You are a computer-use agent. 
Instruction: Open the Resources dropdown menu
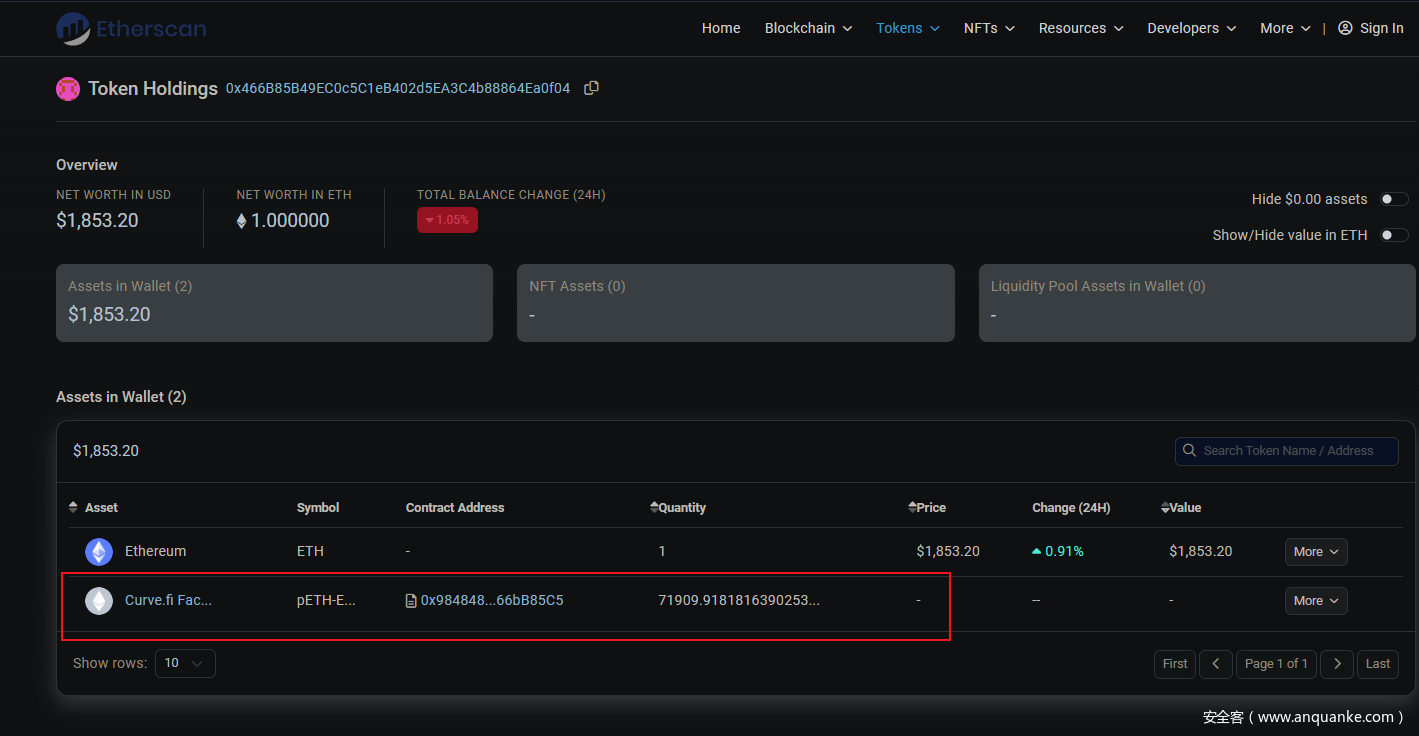[x=1081, y=28]
